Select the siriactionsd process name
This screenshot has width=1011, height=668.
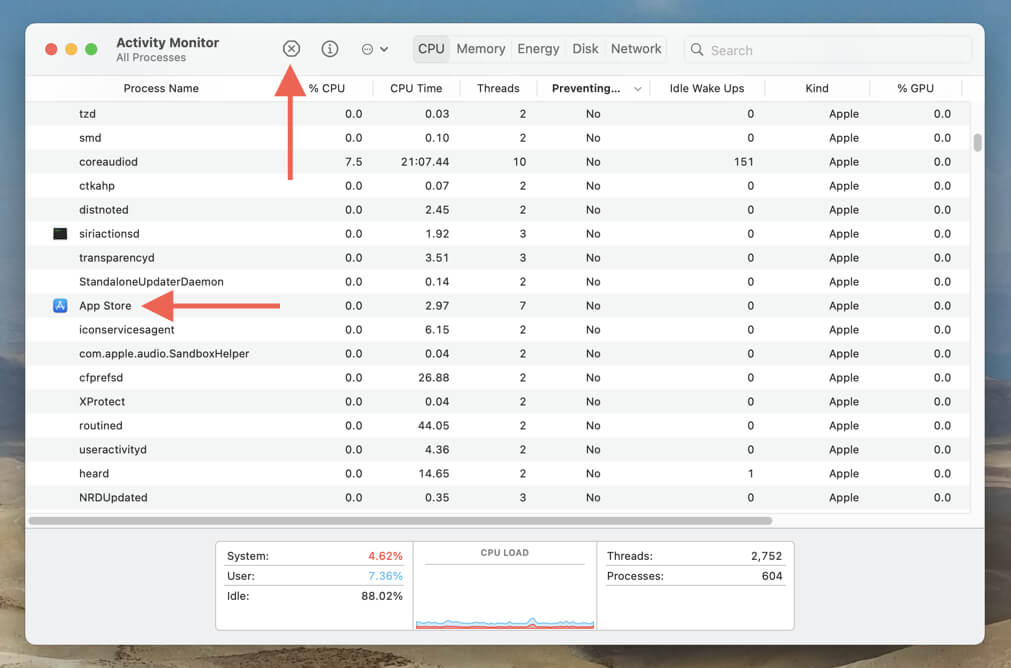coord(109,233)
